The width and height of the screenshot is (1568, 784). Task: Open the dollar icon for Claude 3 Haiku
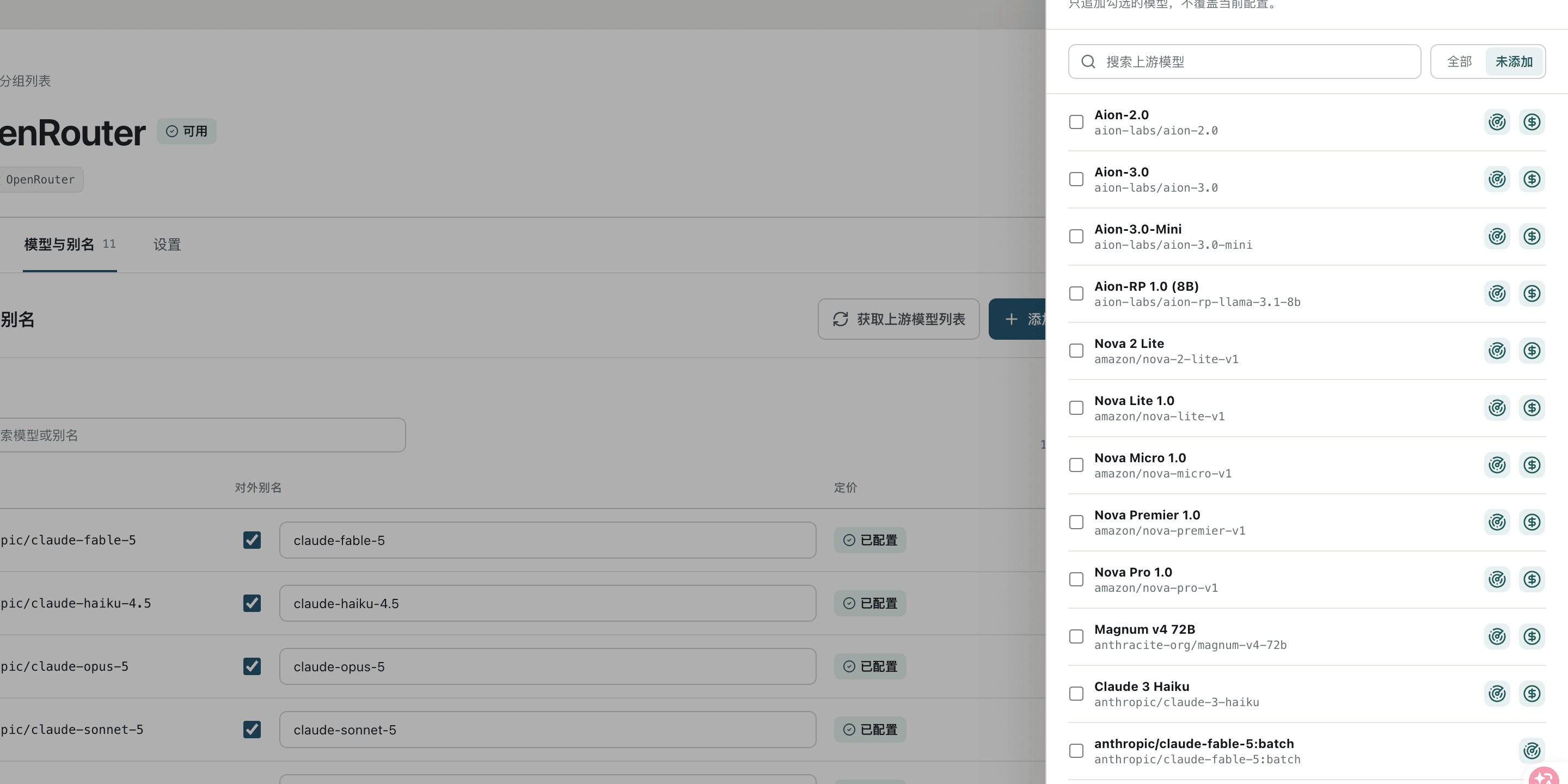tap(1532, 694)
